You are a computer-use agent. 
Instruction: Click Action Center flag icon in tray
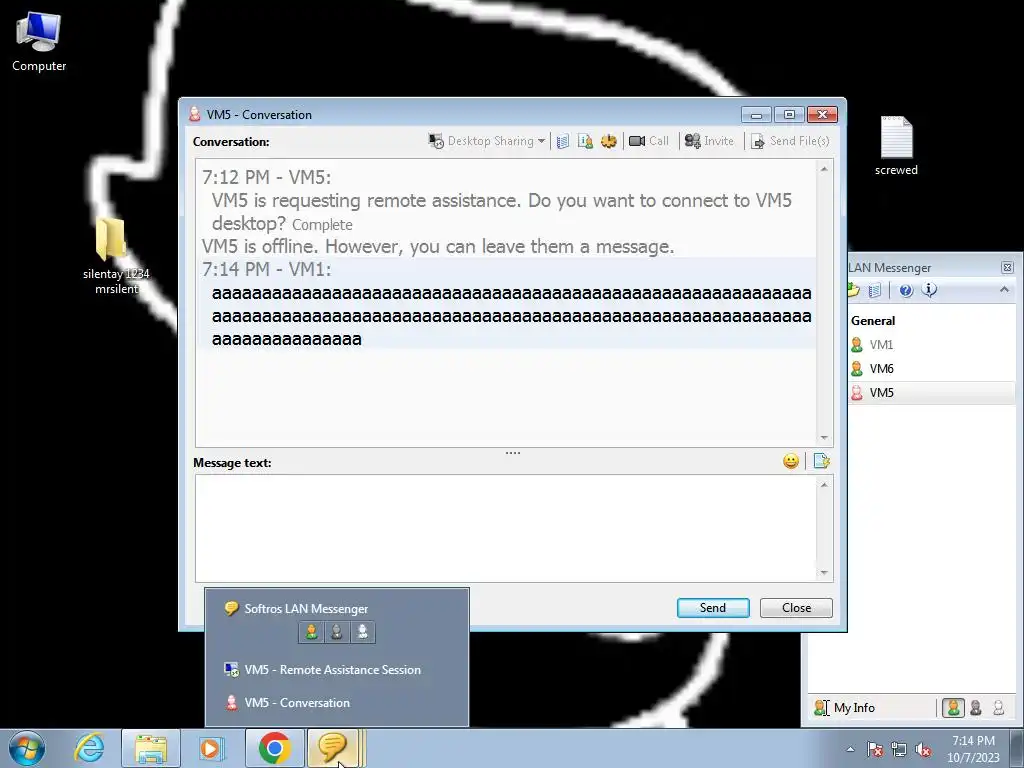pyautogui.click(x=875, y=749)
